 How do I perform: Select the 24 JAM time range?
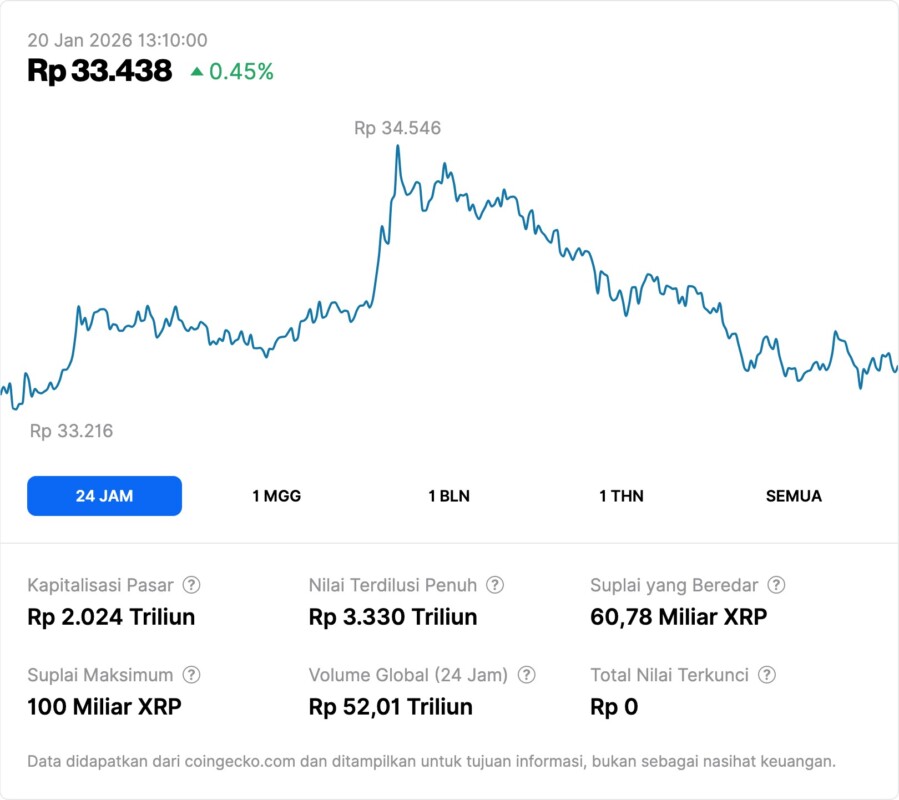point(104,496)
